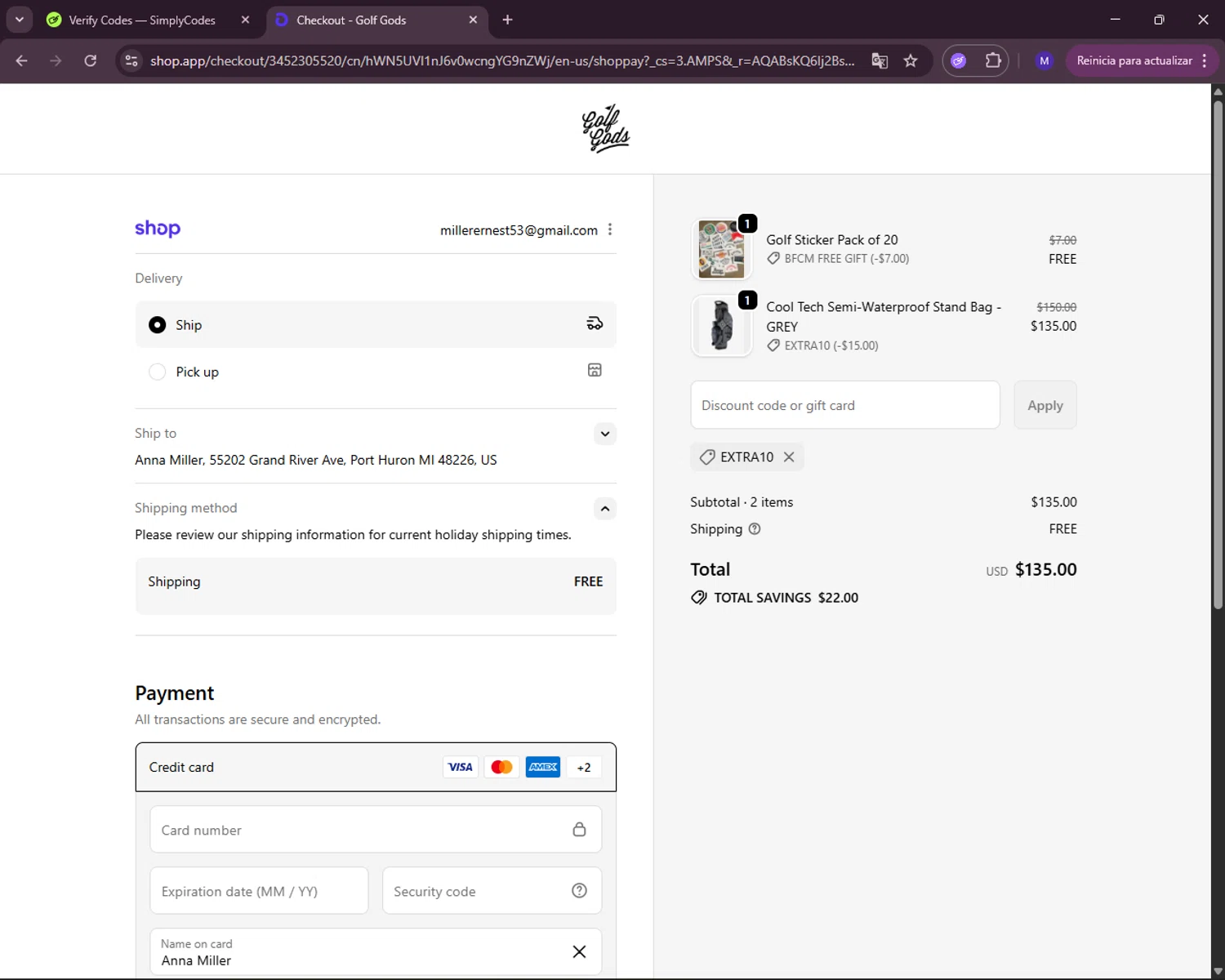Image resolution: width=1225 pixels, height=980 pixels.
Task: Open the Stand Bag product thumbnail
Action: (722, 326)
